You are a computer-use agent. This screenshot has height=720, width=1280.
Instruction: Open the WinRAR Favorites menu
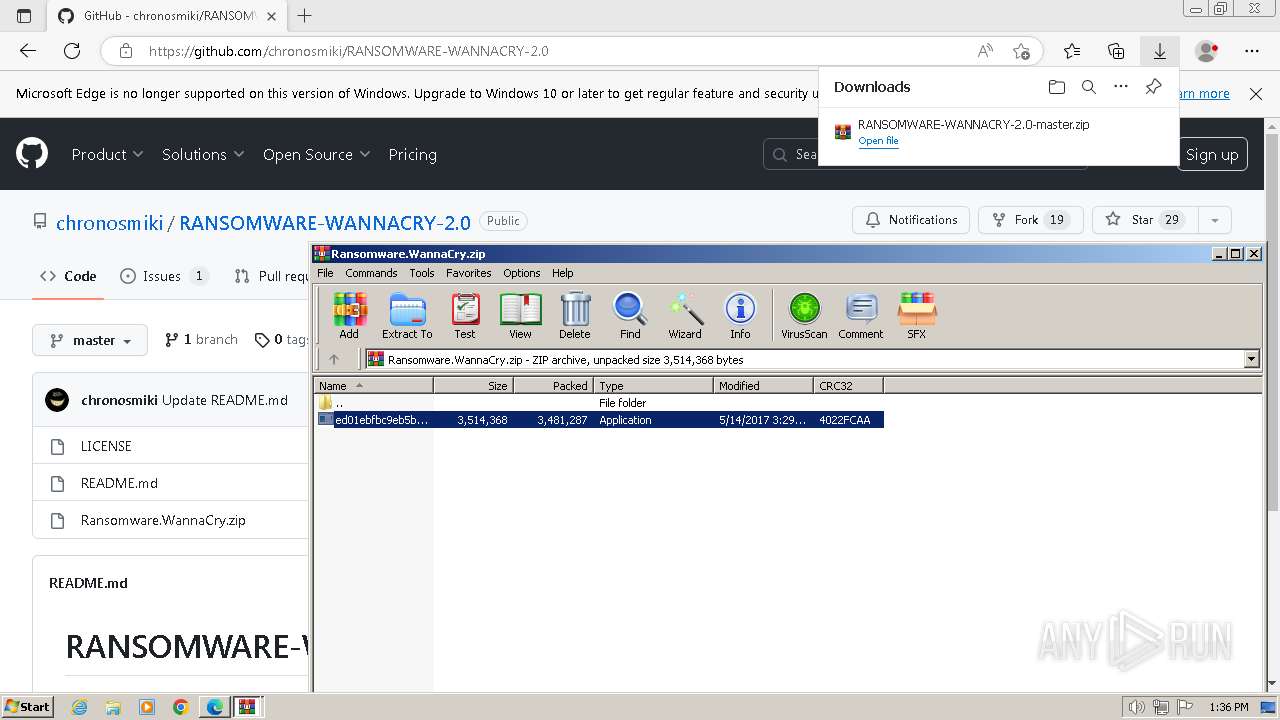pos(468,273)
